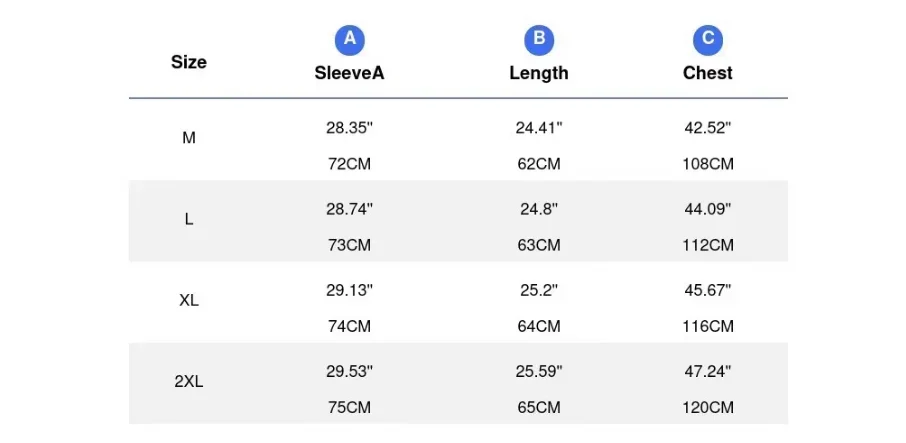Click the 112CM chest measurement
This screenshot has width=906, height=443.
click(x=708, y=245)
